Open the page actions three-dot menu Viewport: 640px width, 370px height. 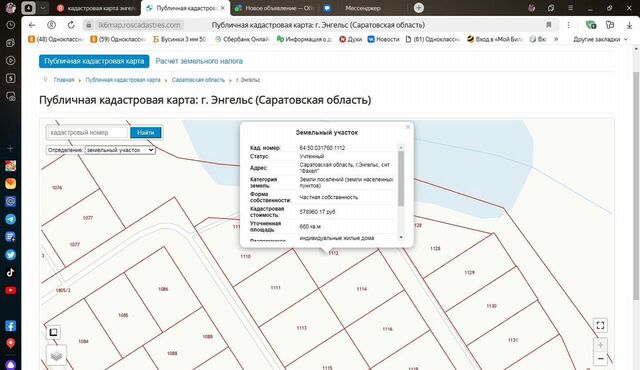(x=568, y=25)
